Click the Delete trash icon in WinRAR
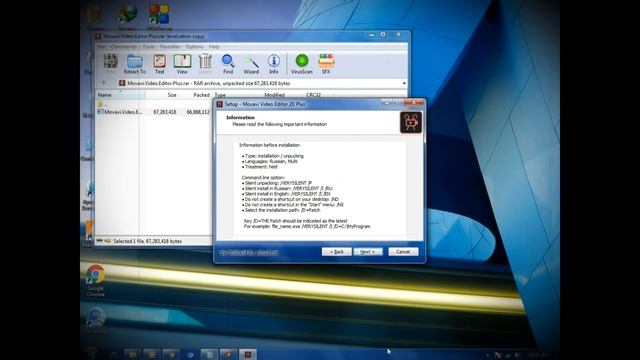This screenshot has width=640, height=360. (x=205, y=64)
